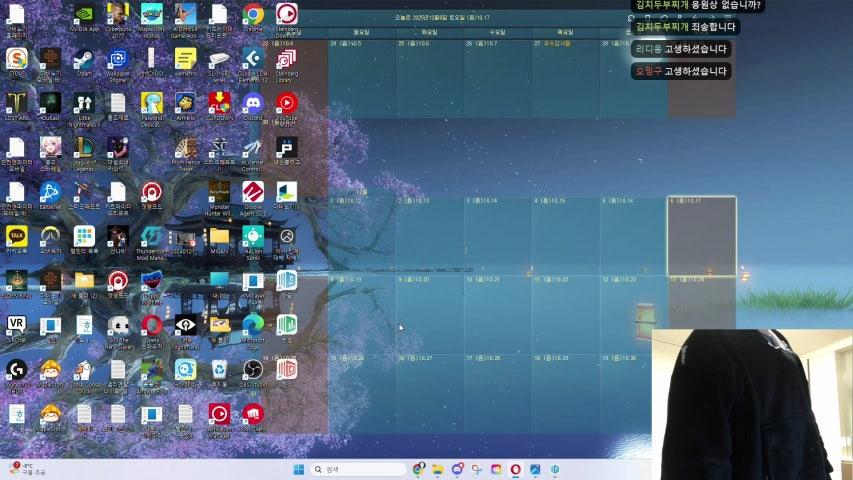The image size is (853, 480).
Task: Open File Explorer from the taskbar
Action: point(437,469)
